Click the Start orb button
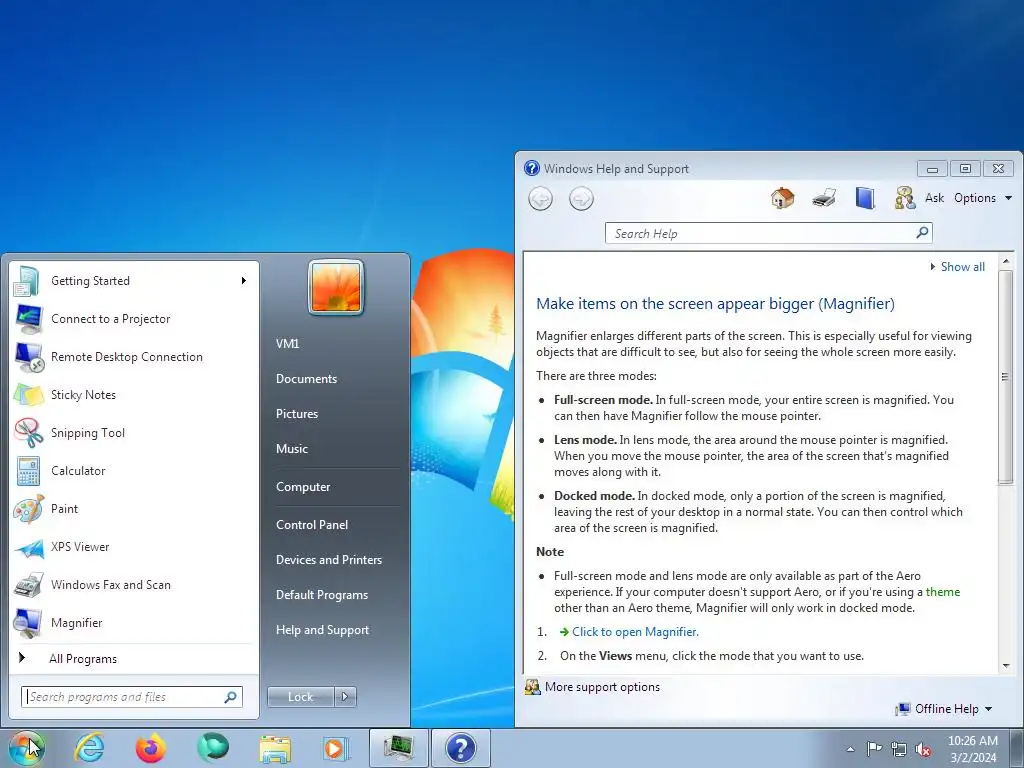Image resolution: width=1024 pixels, height=768 pixels. [27, 748]
